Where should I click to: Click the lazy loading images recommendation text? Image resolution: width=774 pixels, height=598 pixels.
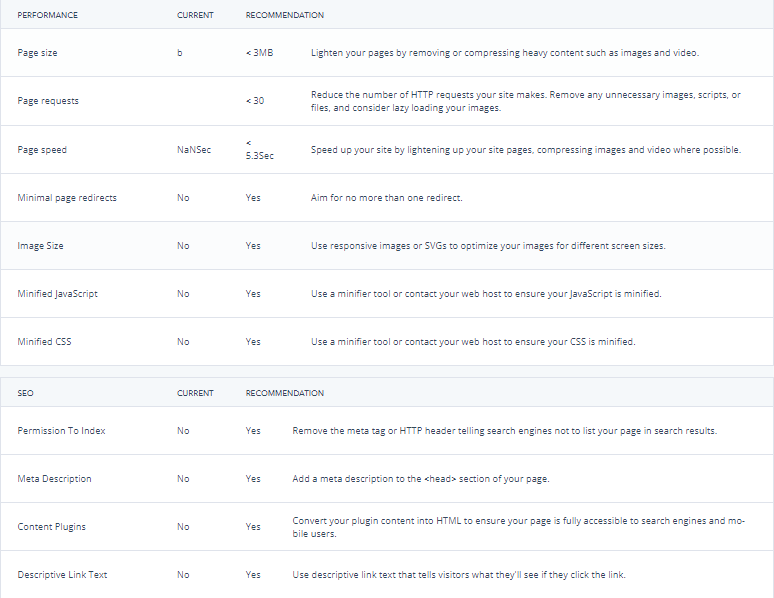pos(526,101)
